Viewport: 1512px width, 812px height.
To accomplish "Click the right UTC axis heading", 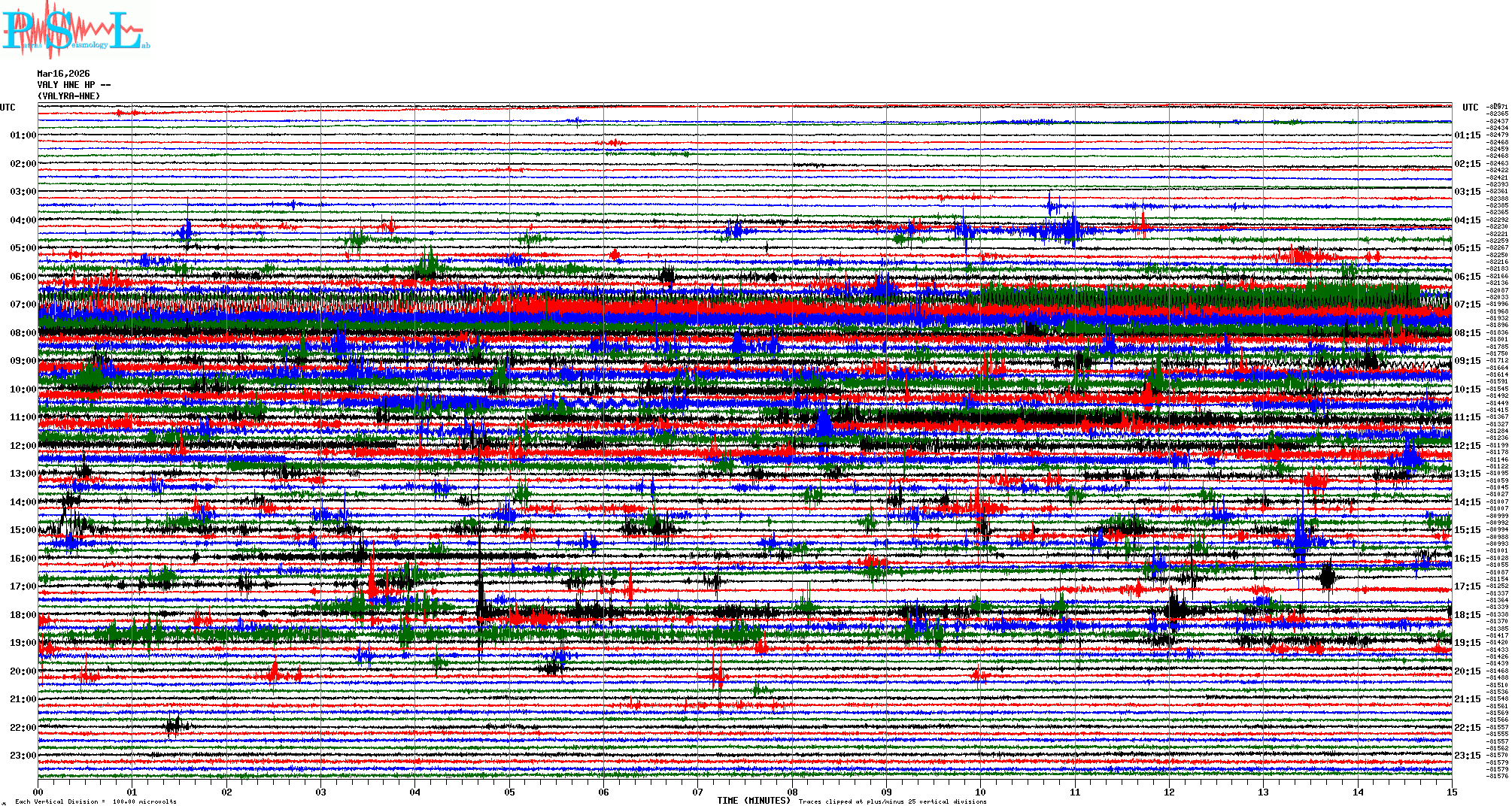I will point(1470,108).
